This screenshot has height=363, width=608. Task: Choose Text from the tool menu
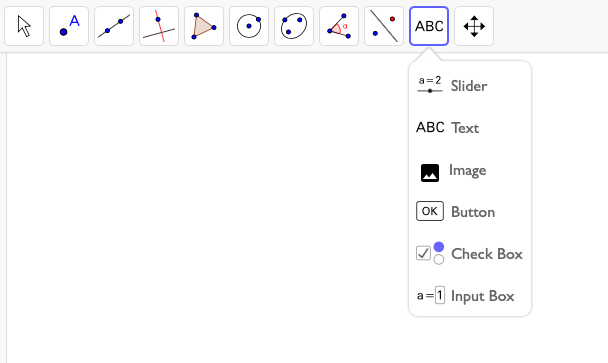click(x=470, y=128)
